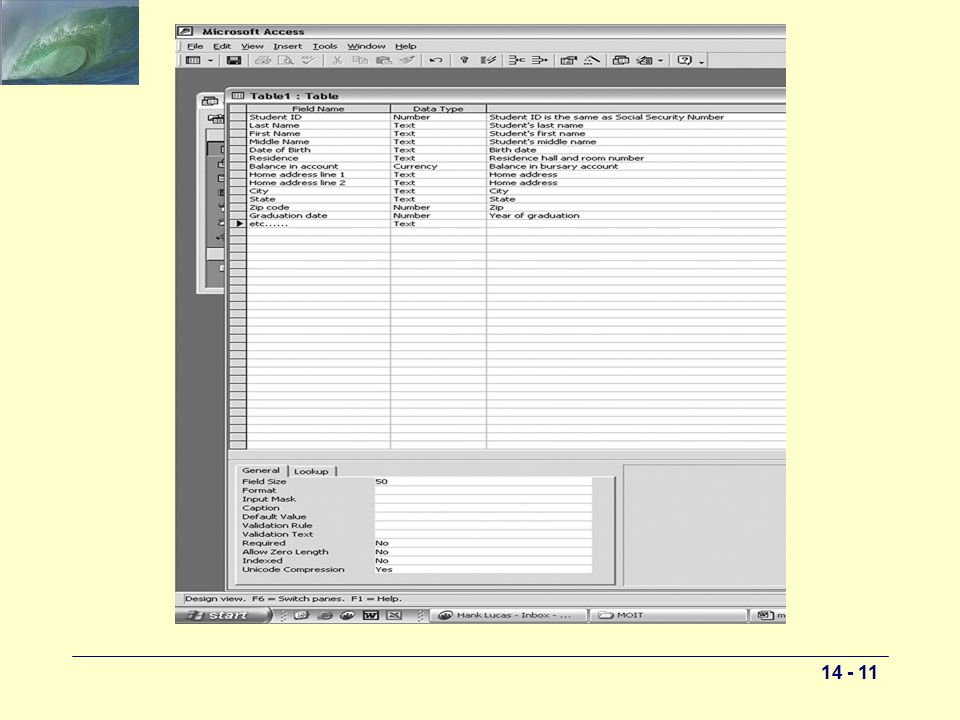Viewport: 960px width, 720px height.
Task: Undo the last action with toolbar arrow
Action: (x=436, y=60)
